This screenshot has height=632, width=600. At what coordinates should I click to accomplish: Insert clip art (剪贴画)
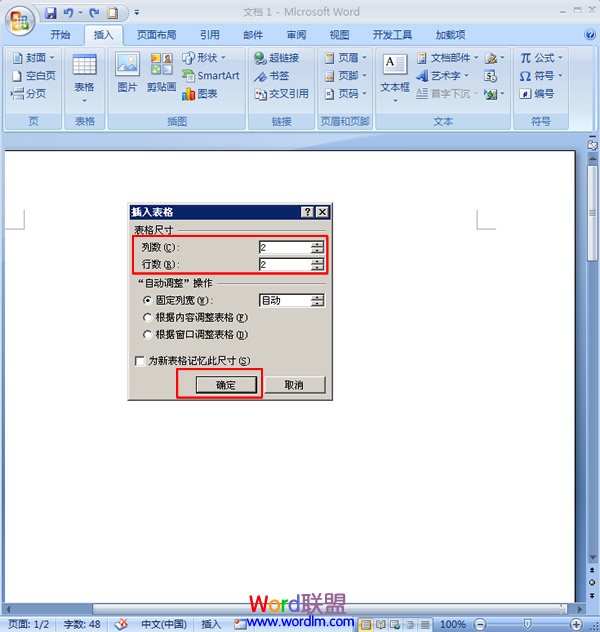pos(161,73)
